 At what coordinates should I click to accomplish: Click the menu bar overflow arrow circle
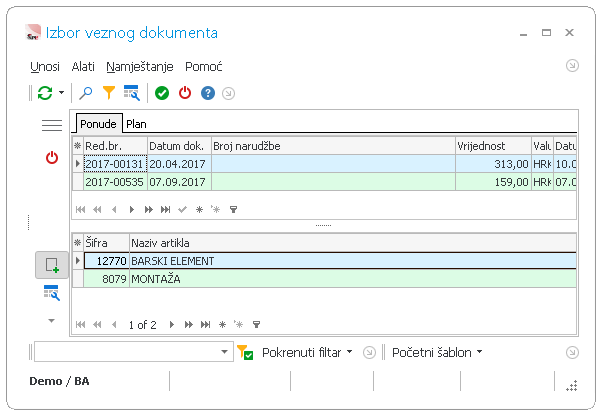point(572,65)
